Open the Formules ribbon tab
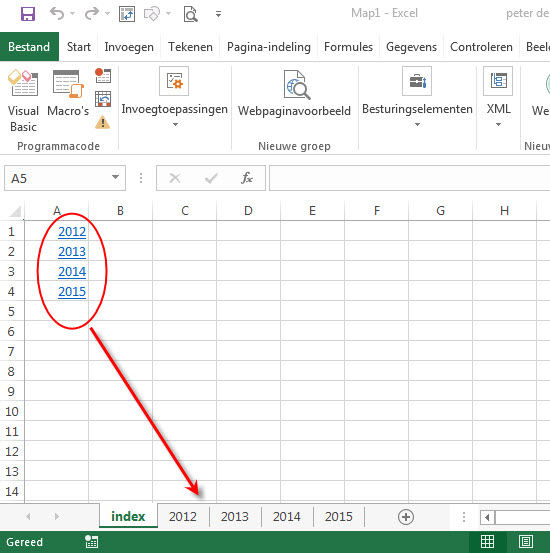The height and width of the screenshot is (553, 550). [x=348, y=47]
